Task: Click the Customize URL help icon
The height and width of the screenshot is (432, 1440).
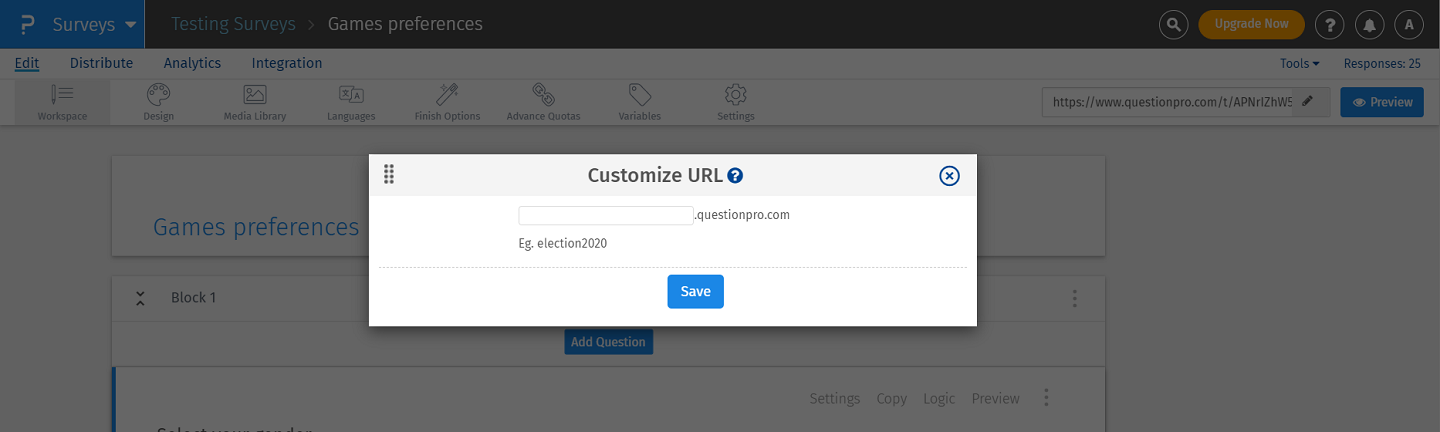Action: [x=735, y=176]
